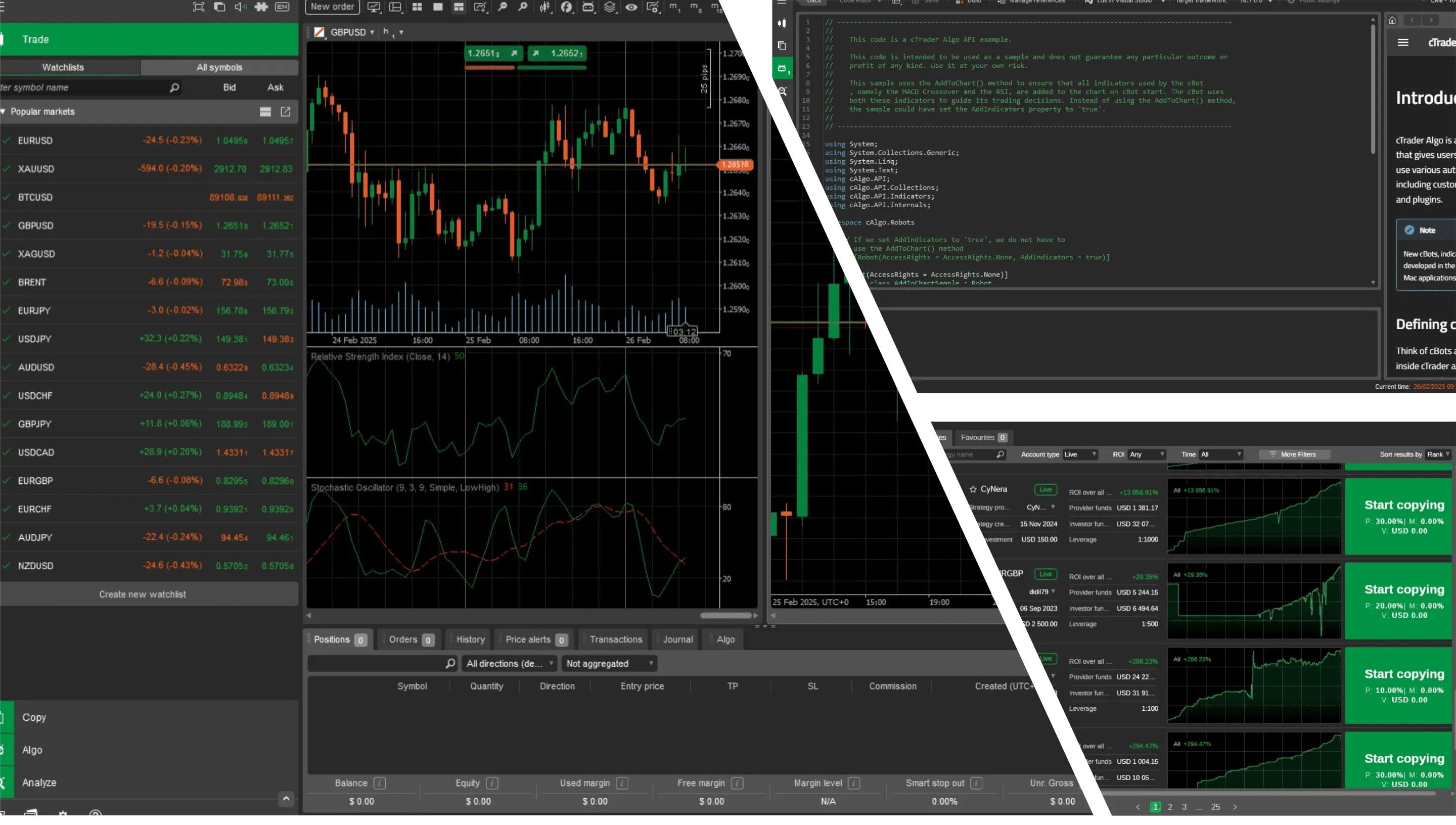Toggle the EURUSD checkmark
Image resolution: width=1456 pixels, height=825 pixels.
click(x=6, y=141)
